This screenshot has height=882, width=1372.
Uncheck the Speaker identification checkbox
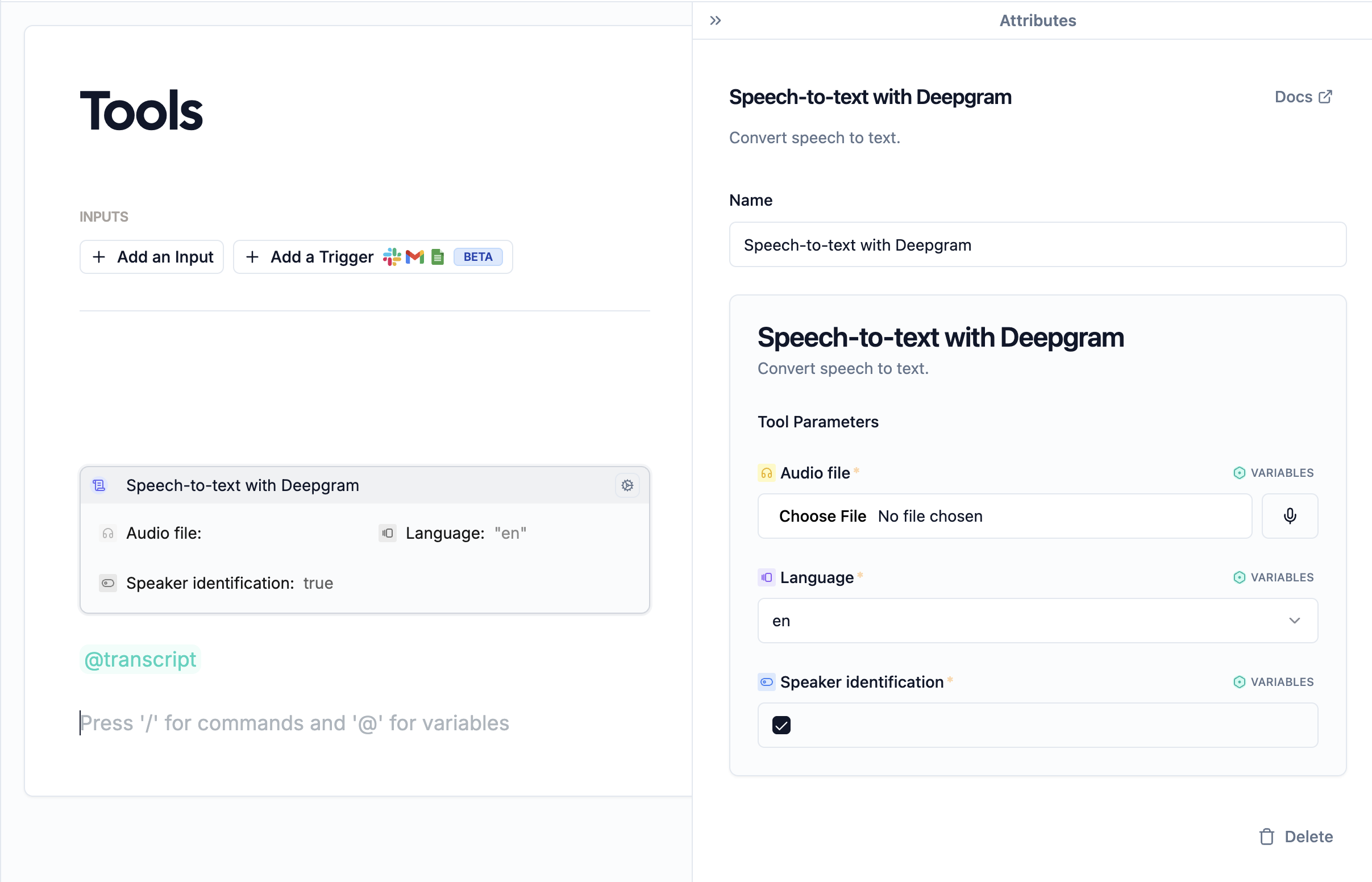tap(781, 725)
